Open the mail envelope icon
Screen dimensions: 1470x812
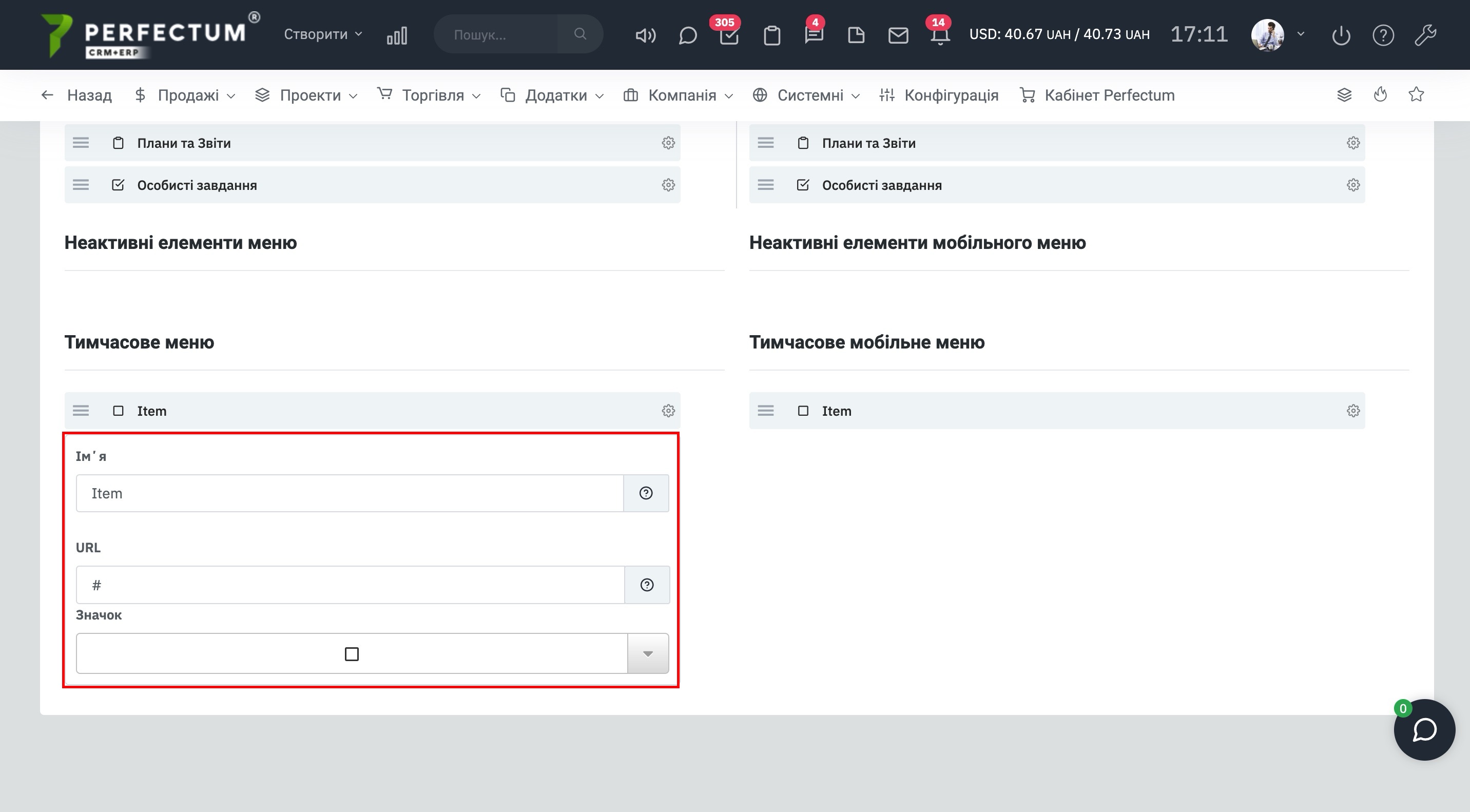[898, 35]
